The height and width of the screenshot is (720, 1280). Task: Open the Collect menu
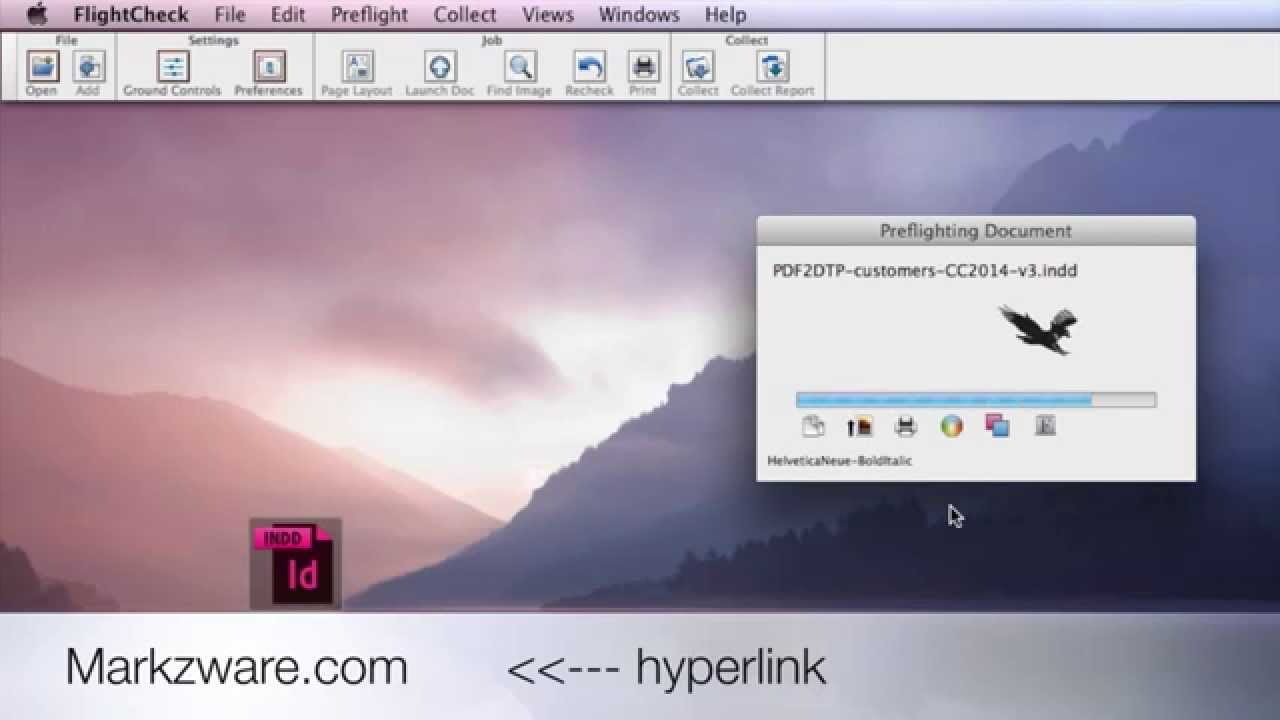[x=465, y=14]
